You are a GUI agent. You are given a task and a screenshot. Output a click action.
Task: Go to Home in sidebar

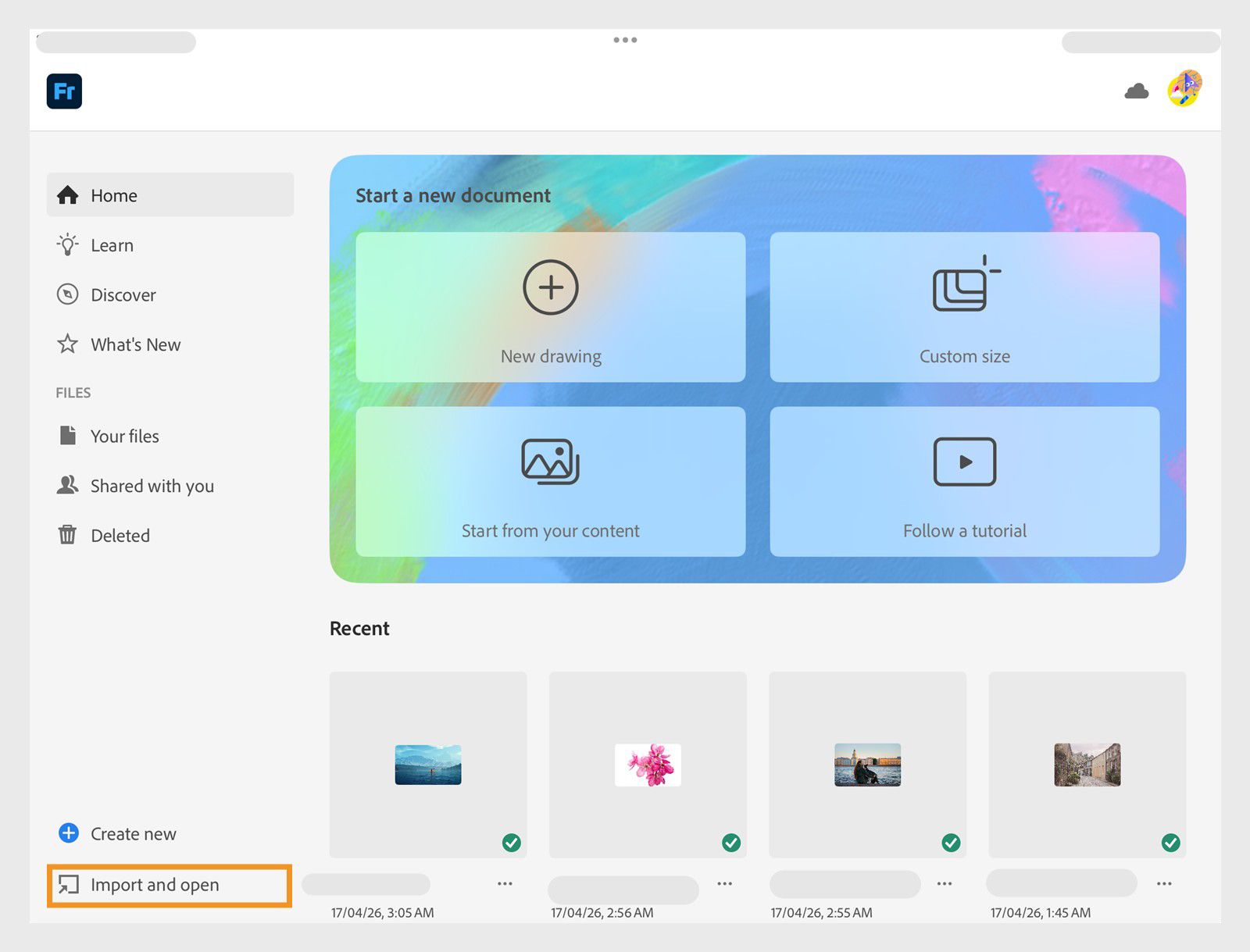[x=170, y=195]
